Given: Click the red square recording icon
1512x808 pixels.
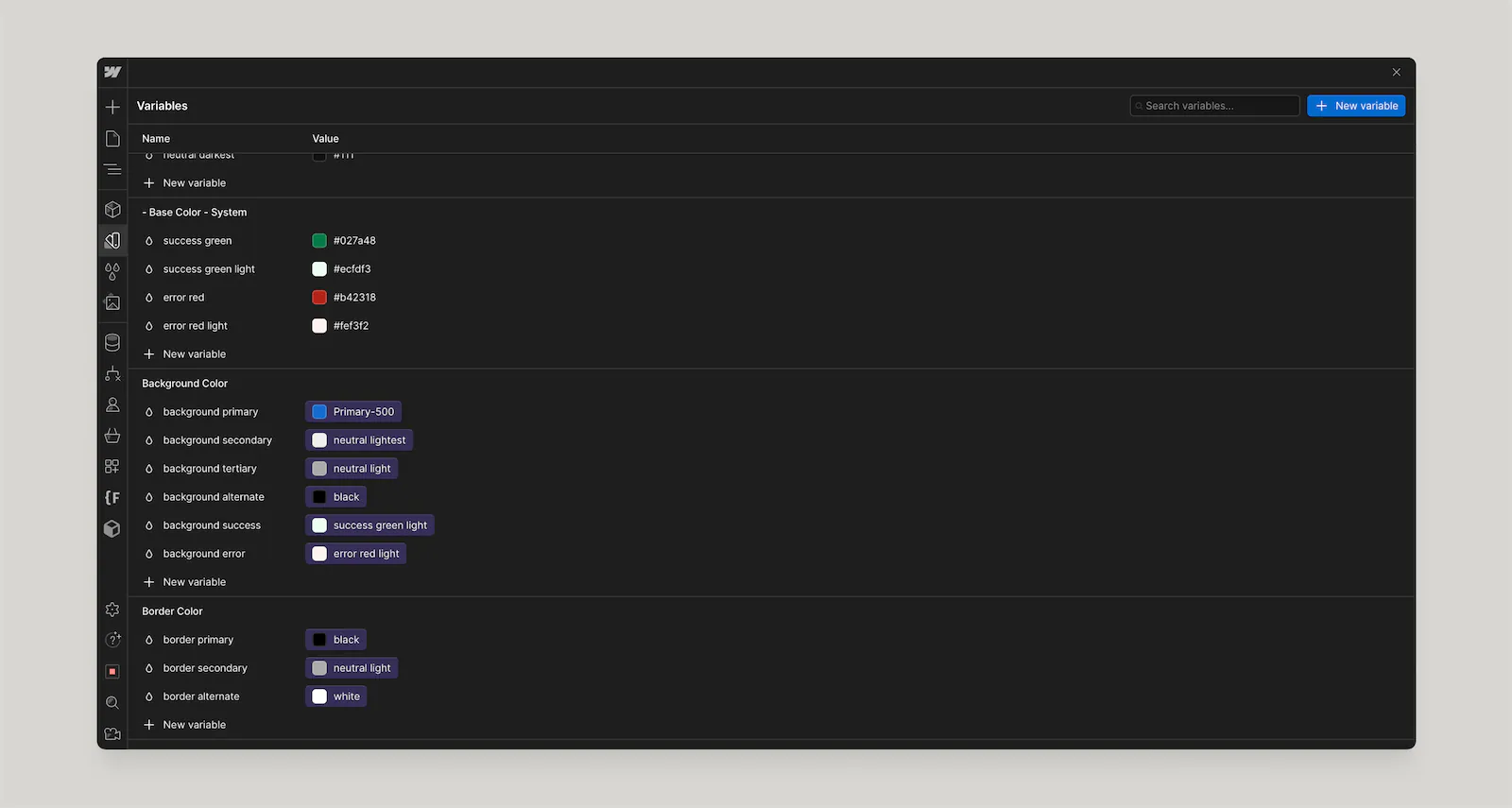Looking at the screenshot, I should 112,671.
